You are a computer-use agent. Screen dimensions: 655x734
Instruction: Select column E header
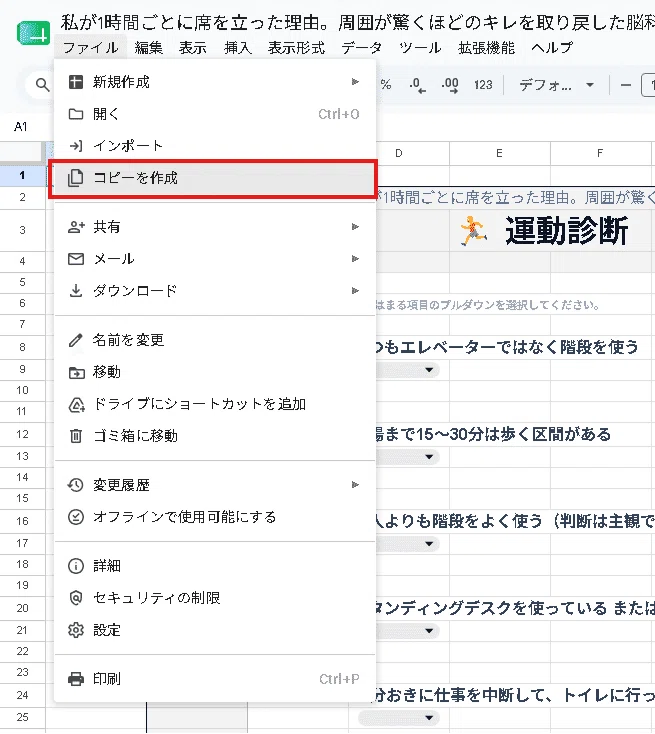point(500,154)
